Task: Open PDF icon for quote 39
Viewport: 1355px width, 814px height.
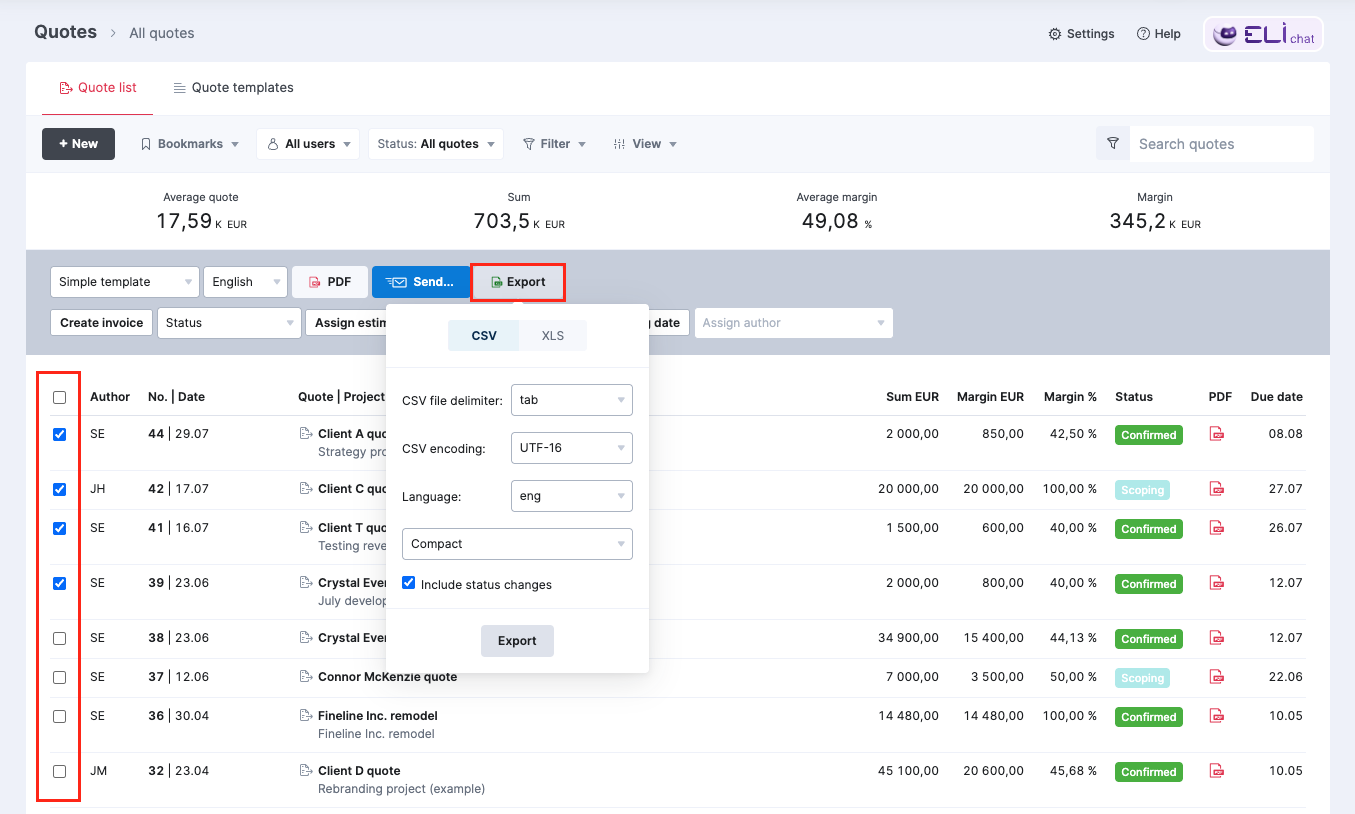Action: tap(1217, 583)
